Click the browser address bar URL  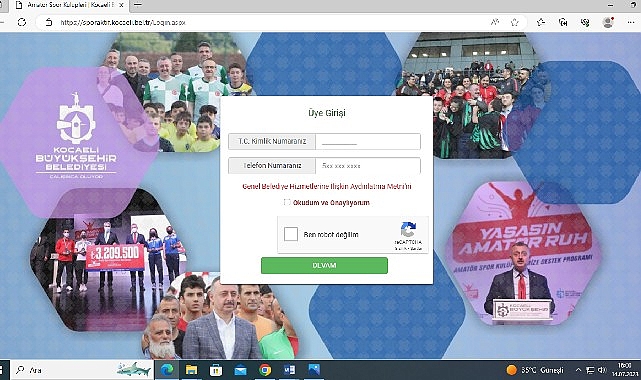[x=123, y=22]
